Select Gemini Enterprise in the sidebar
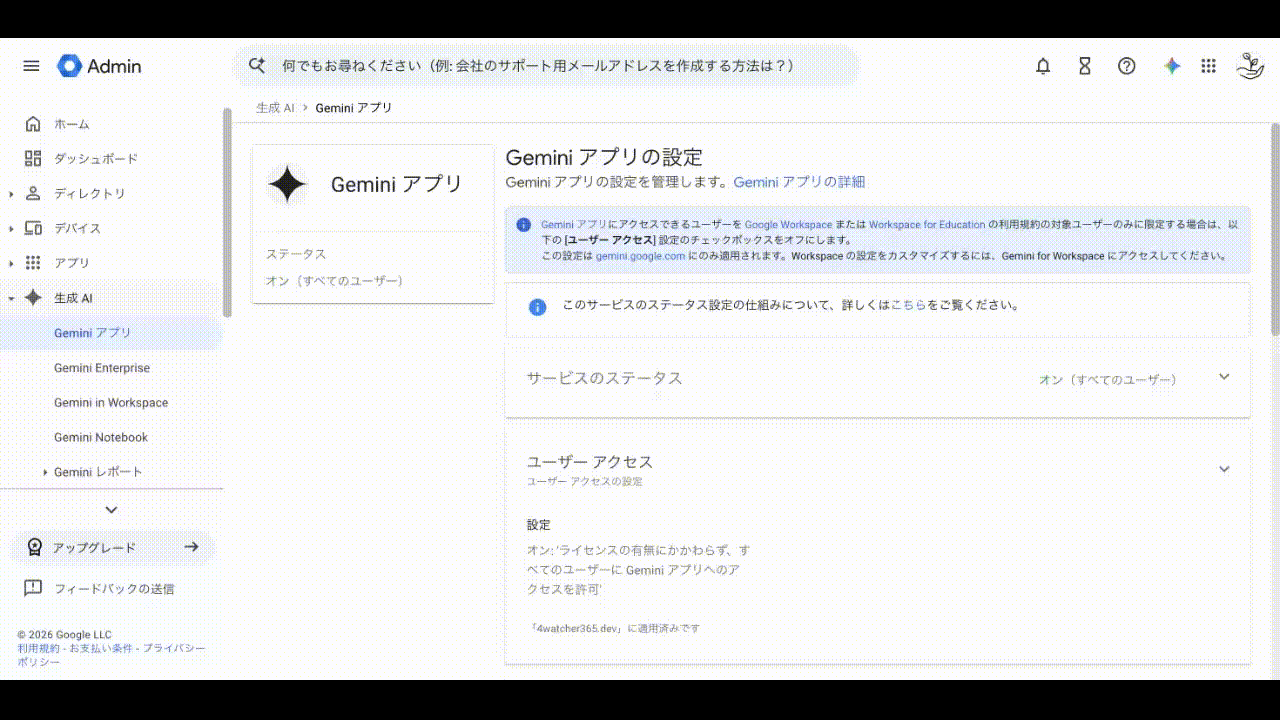The width and height of the screenshot is (1280, 720). click(x=102, y=368)
